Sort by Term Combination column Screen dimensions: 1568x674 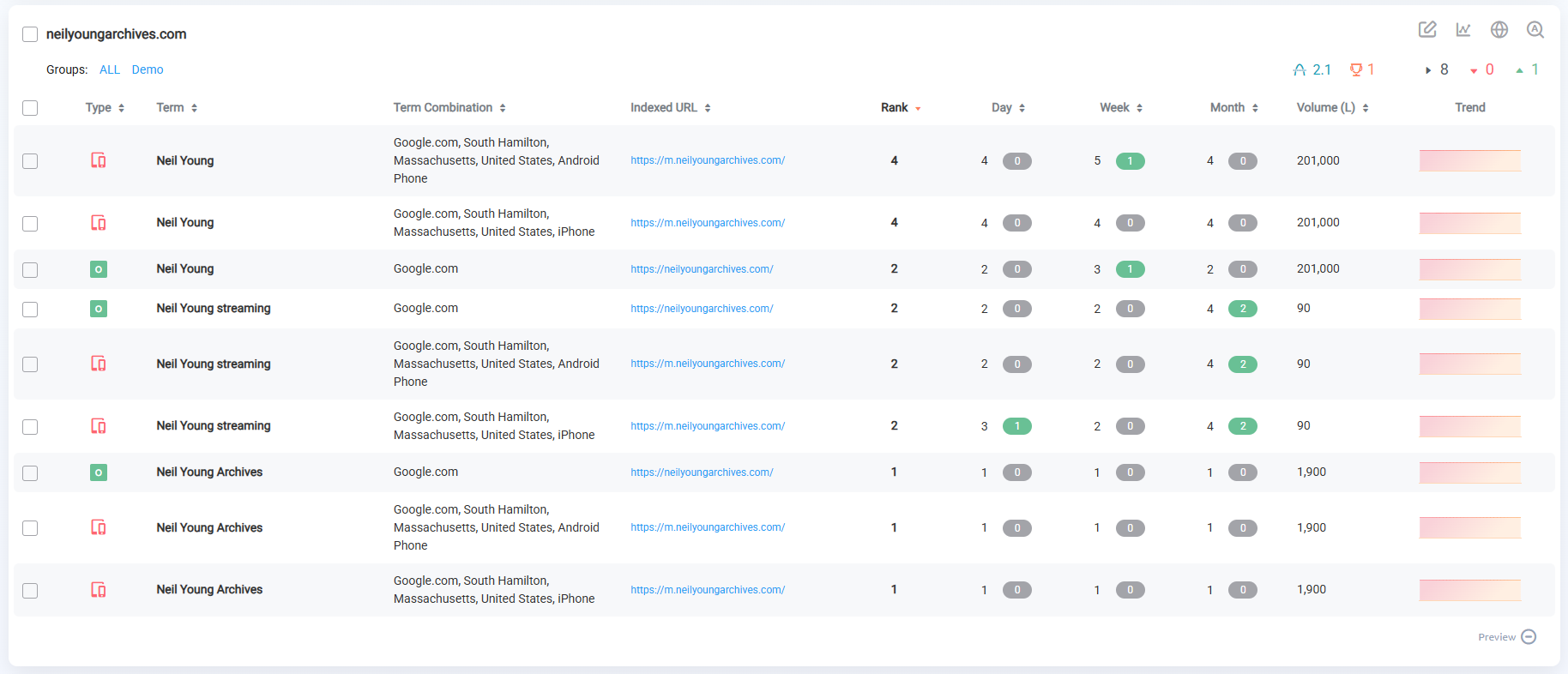point(449,108)
